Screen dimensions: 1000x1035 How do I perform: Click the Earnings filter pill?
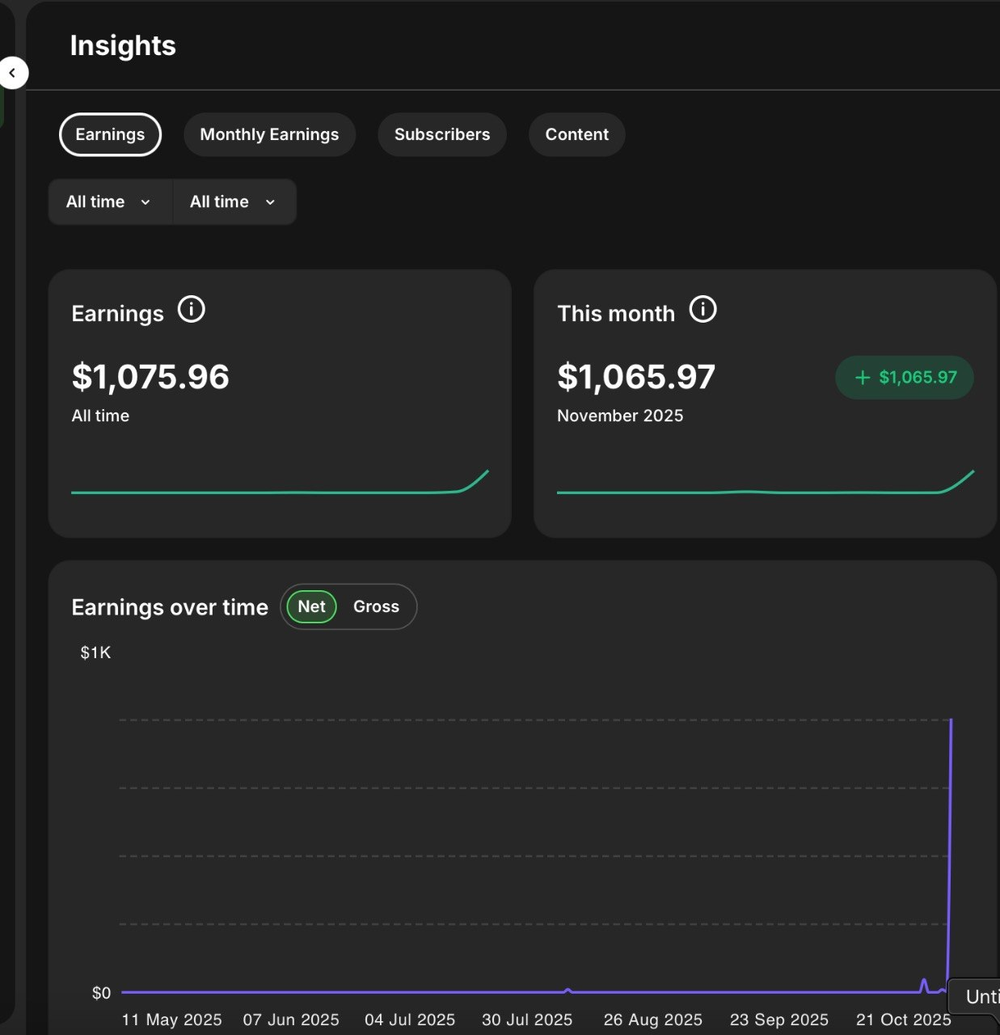(x=110, y=134)
